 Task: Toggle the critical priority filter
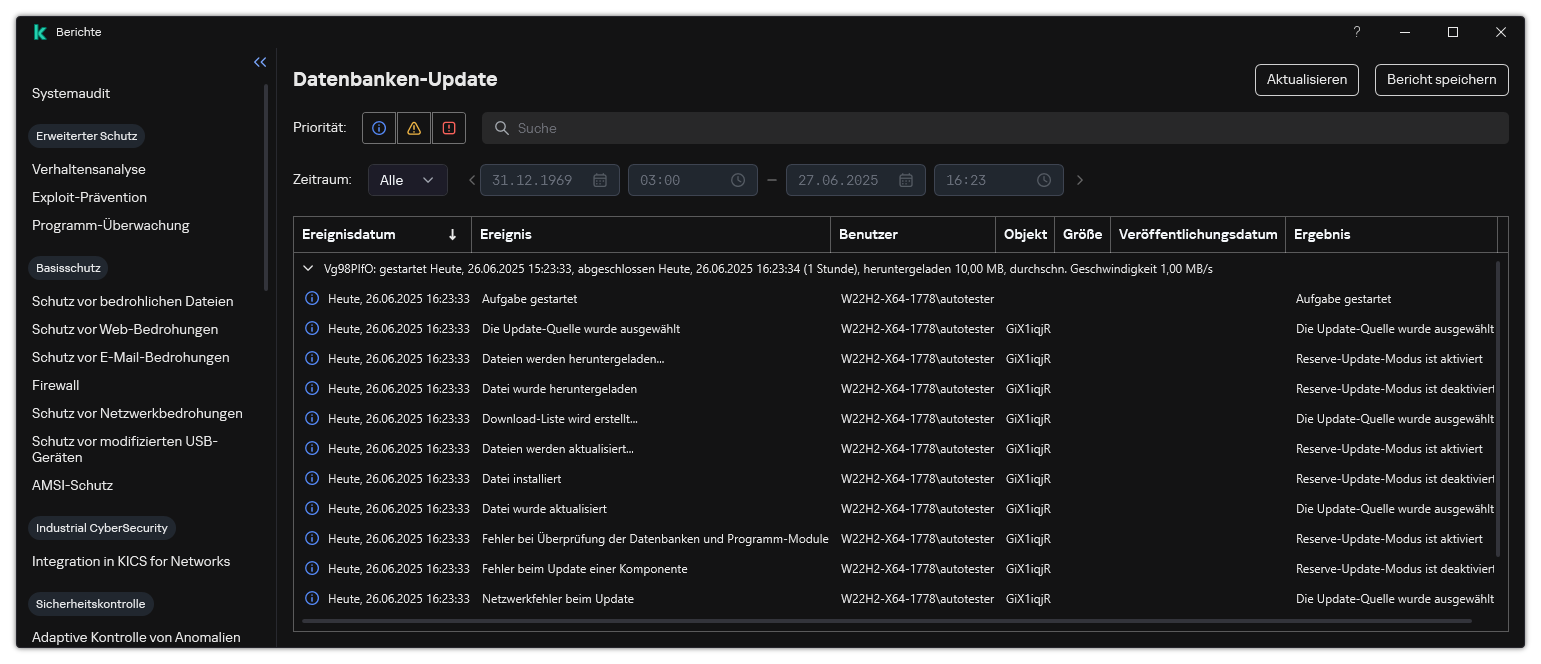(x=449, y=128)
